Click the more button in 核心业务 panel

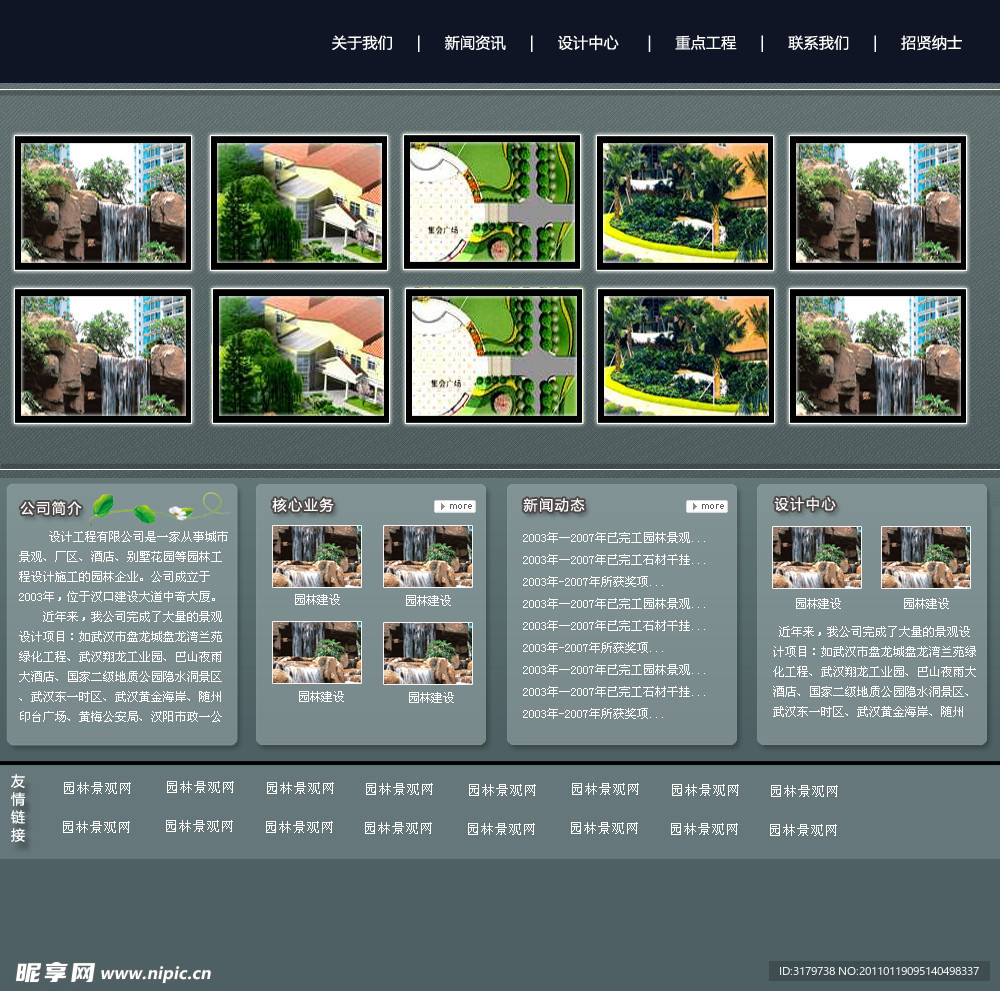tap(455, 506)
